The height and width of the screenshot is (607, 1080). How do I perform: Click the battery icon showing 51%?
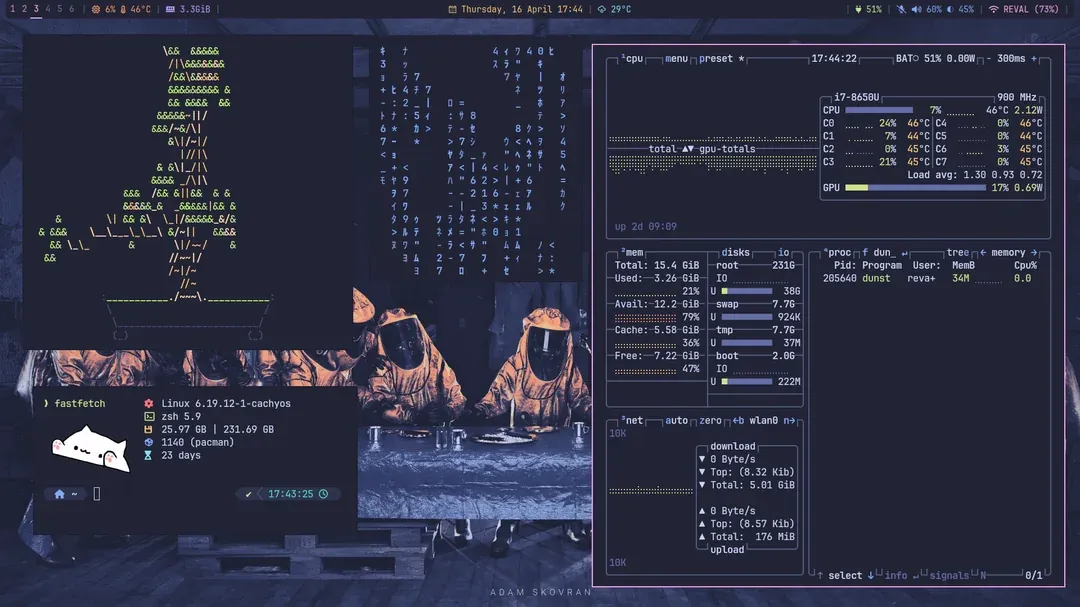tap(858, 10)
